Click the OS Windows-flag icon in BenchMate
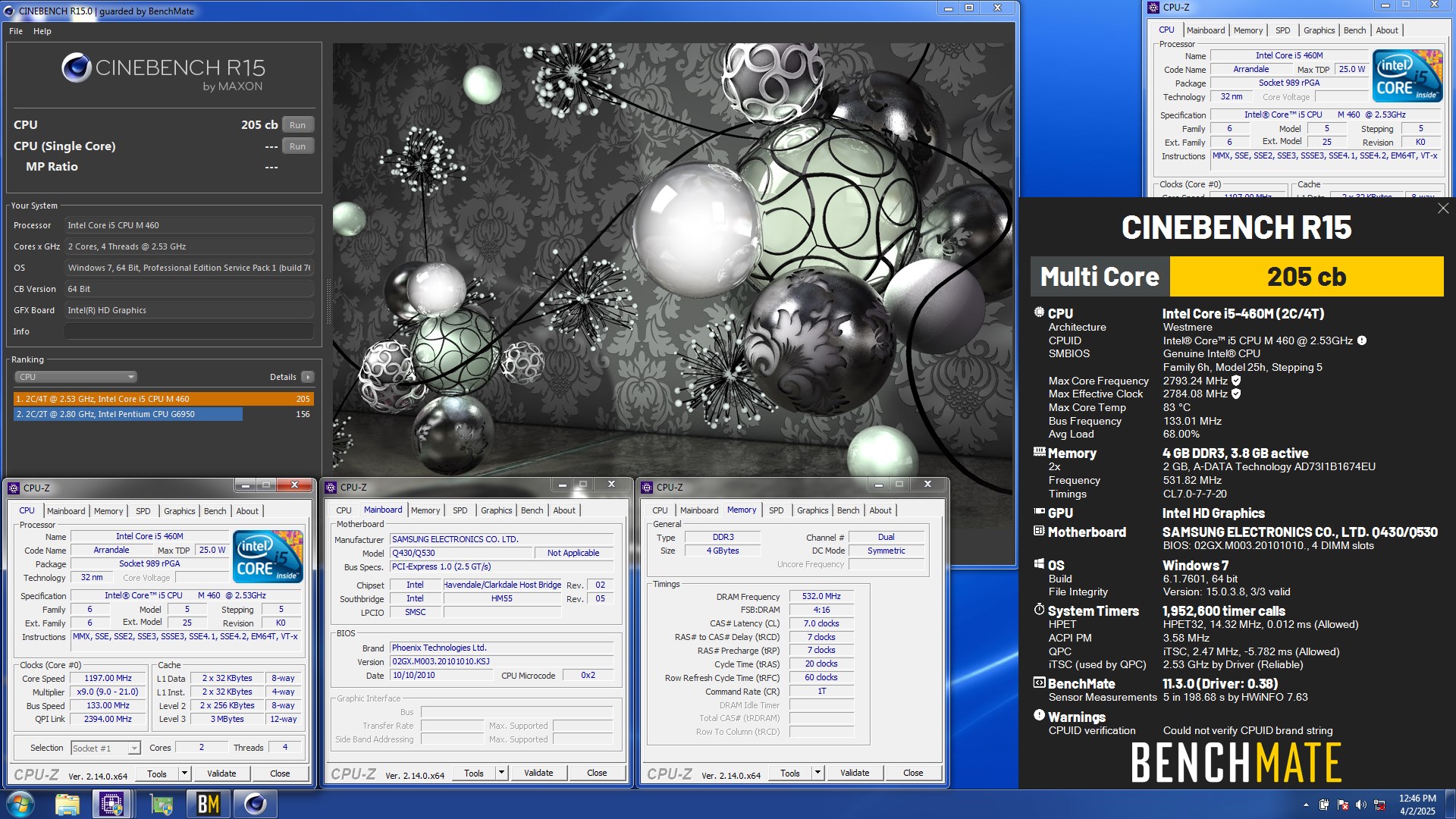Screen dimensions: 1456x819 (x=1039, y=564)
